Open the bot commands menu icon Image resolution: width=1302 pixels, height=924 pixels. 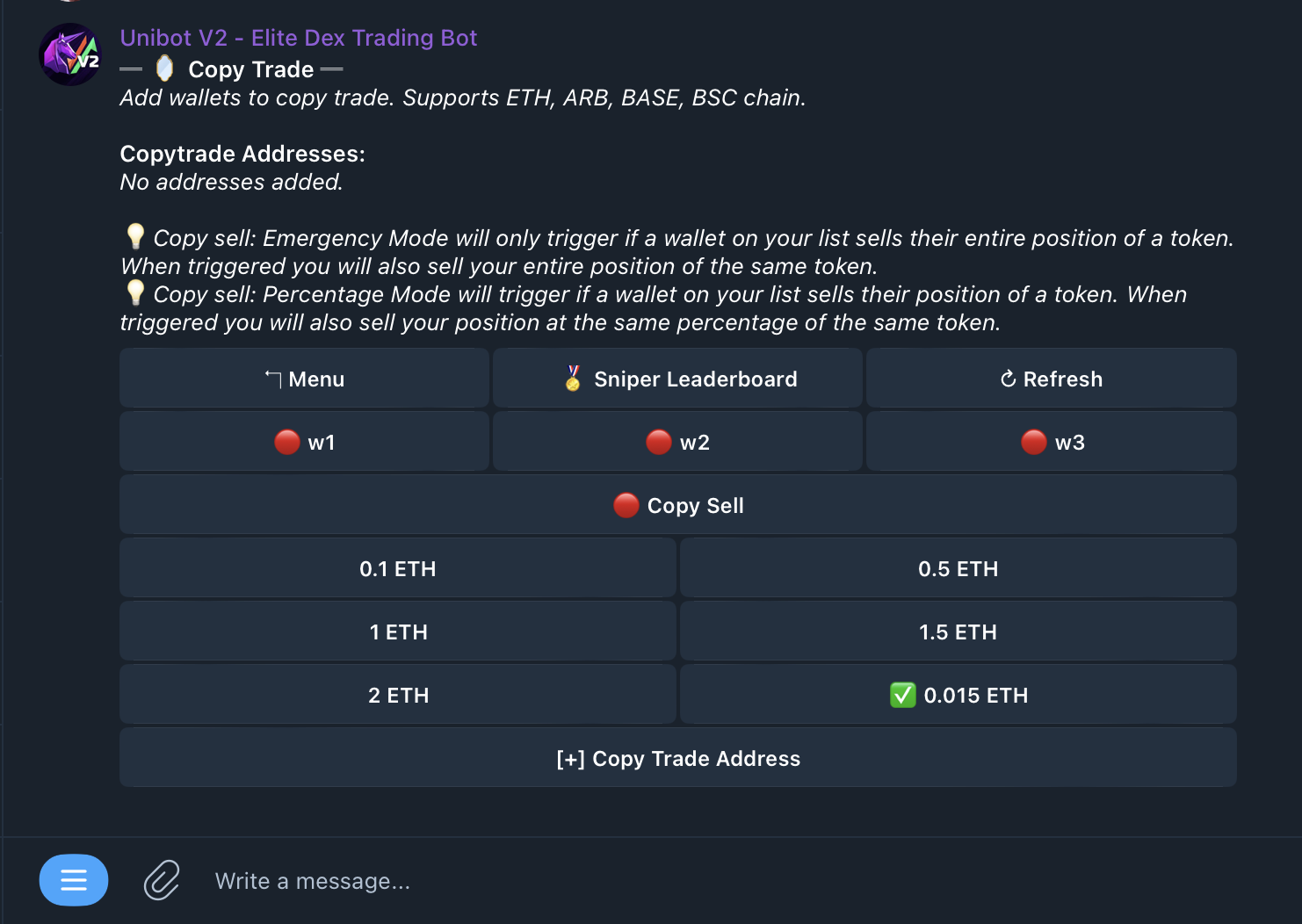coord(74,879)
